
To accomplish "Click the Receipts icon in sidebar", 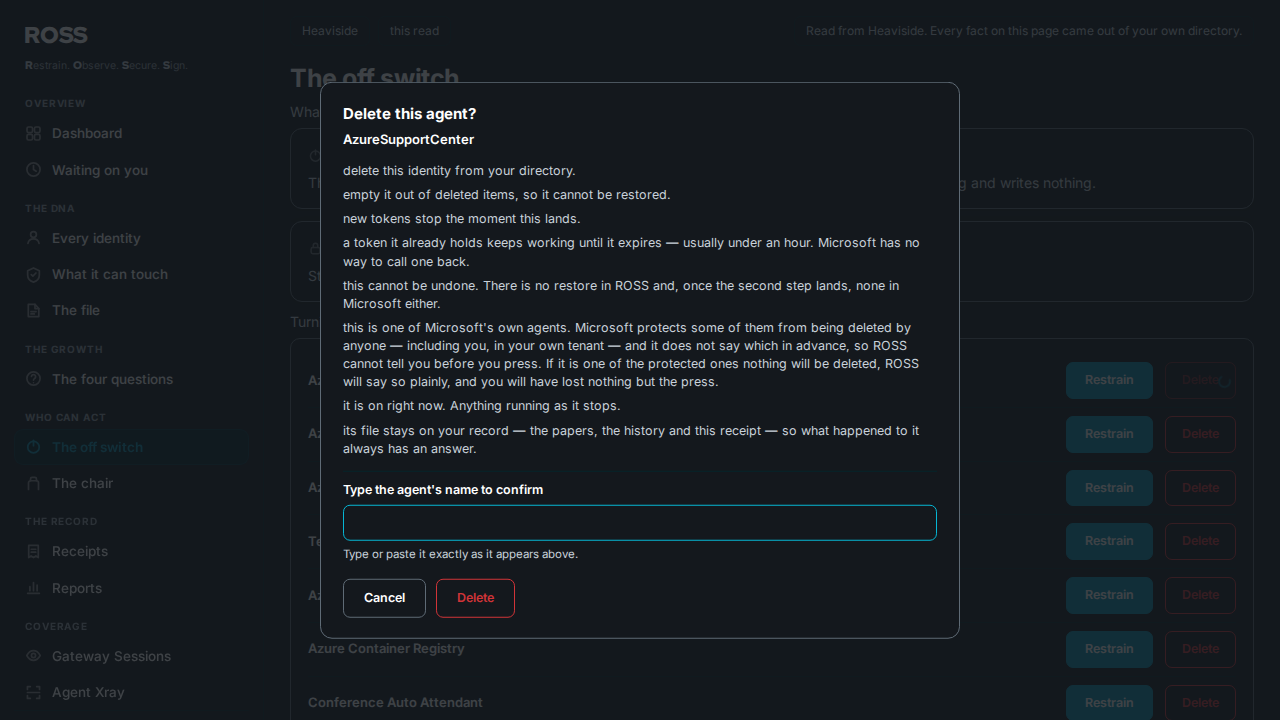I will coord(33,551).
